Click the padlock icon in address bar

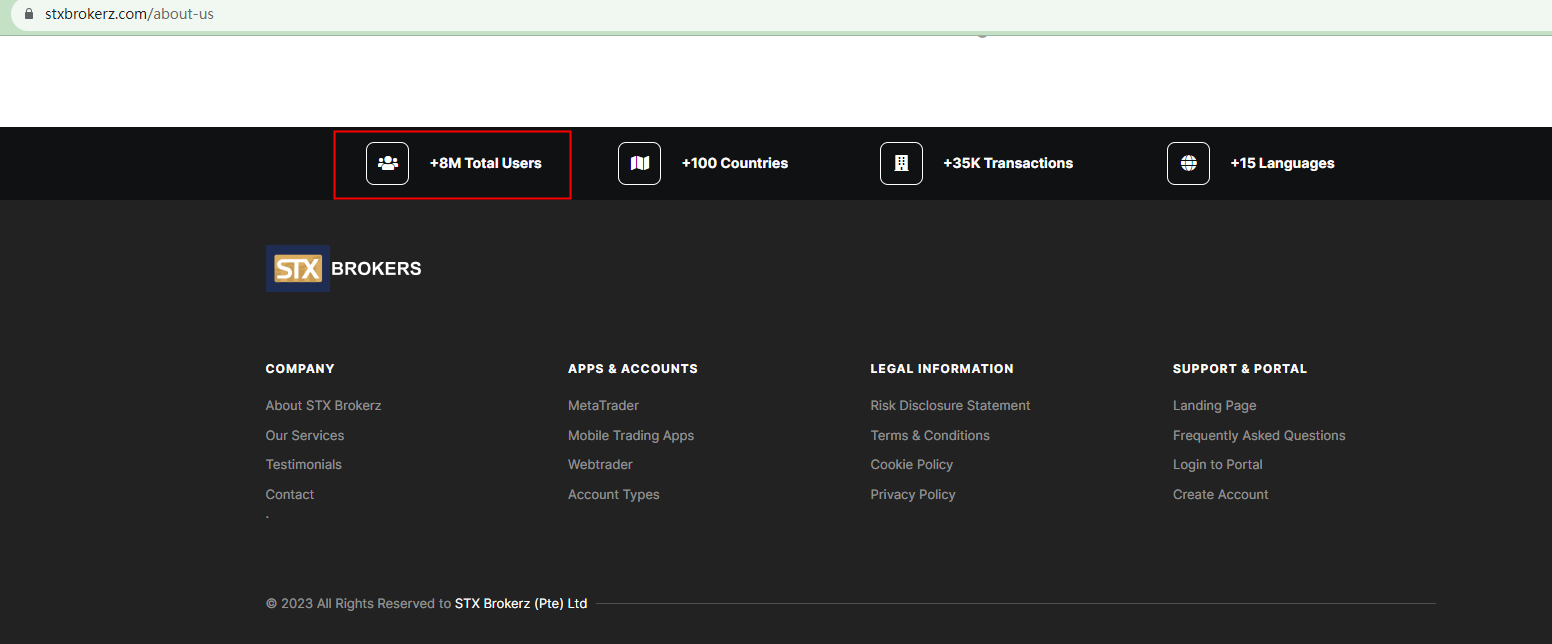(x=28, y=14)
